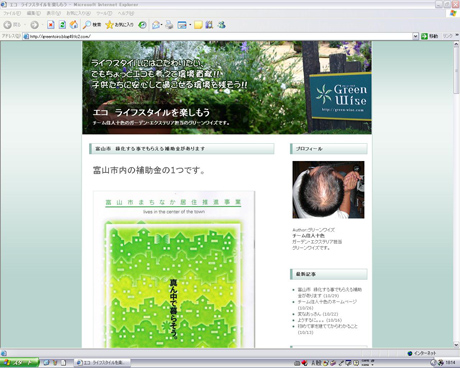Open the profile photo thumbnail
Viewport: 460px width, 368px height.
(328, 190)
